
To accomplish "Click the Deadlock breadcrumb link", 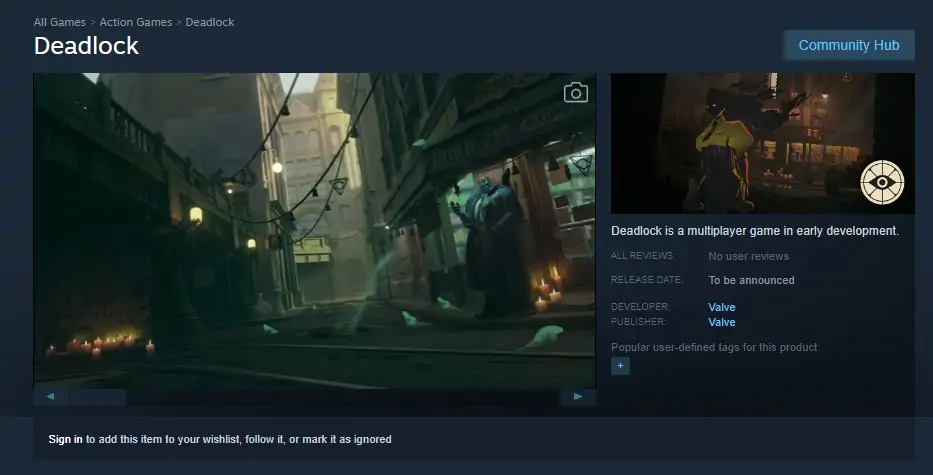I will coord(209,22).
